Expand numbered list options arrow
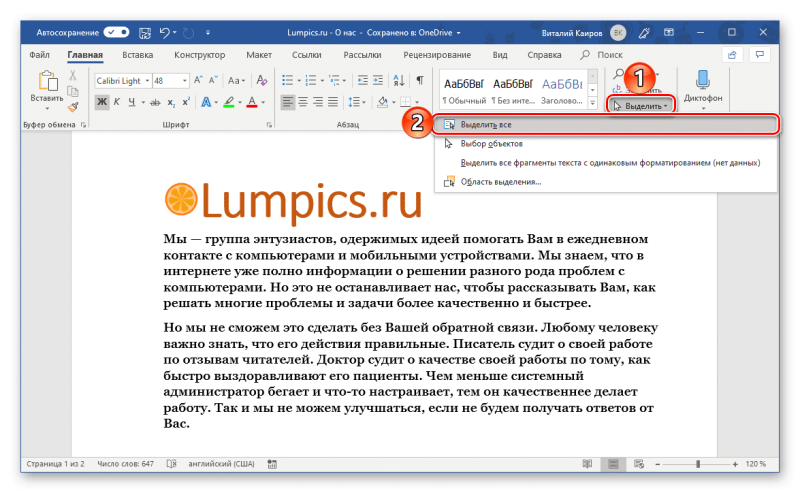Image resolution: width=800 pixels, height=493 pixels. pyautogui.click(x=322, y=81)
